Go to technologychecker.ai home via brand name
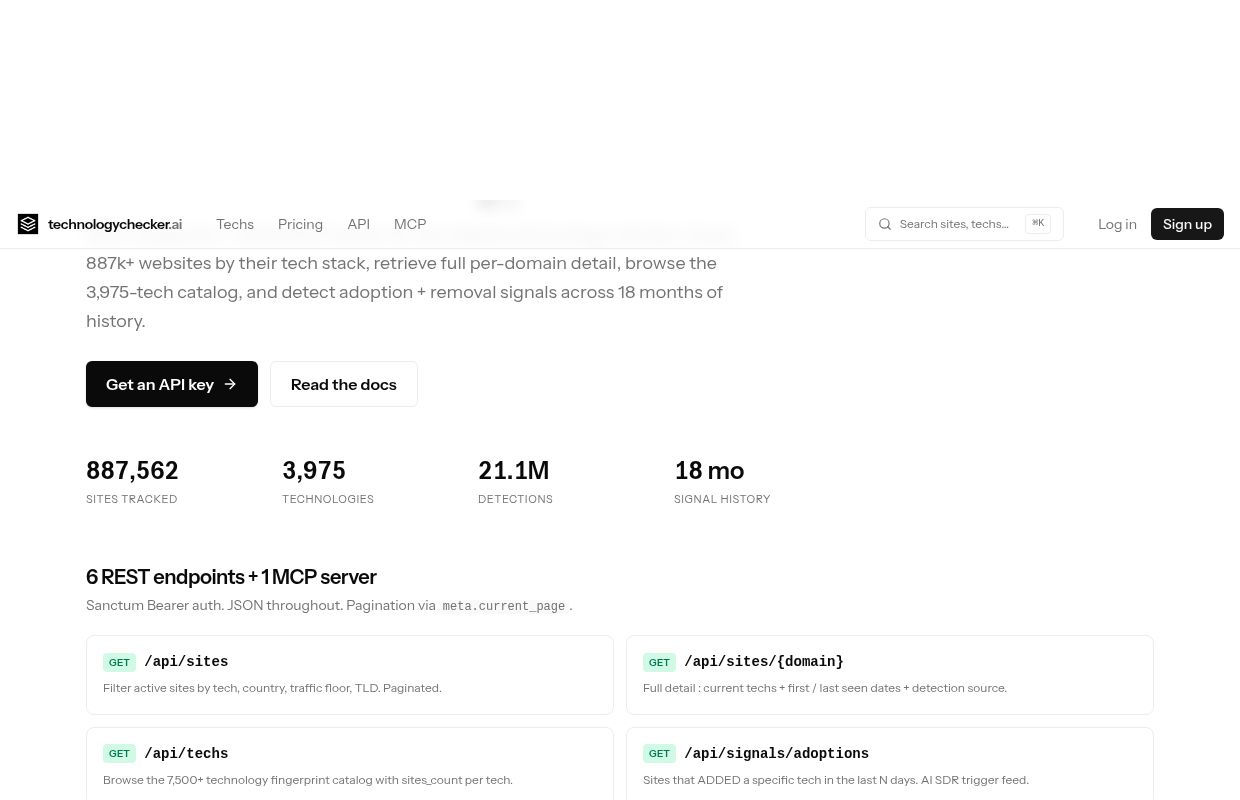The width and height of the screenshot is (1240, 800). 115,224
